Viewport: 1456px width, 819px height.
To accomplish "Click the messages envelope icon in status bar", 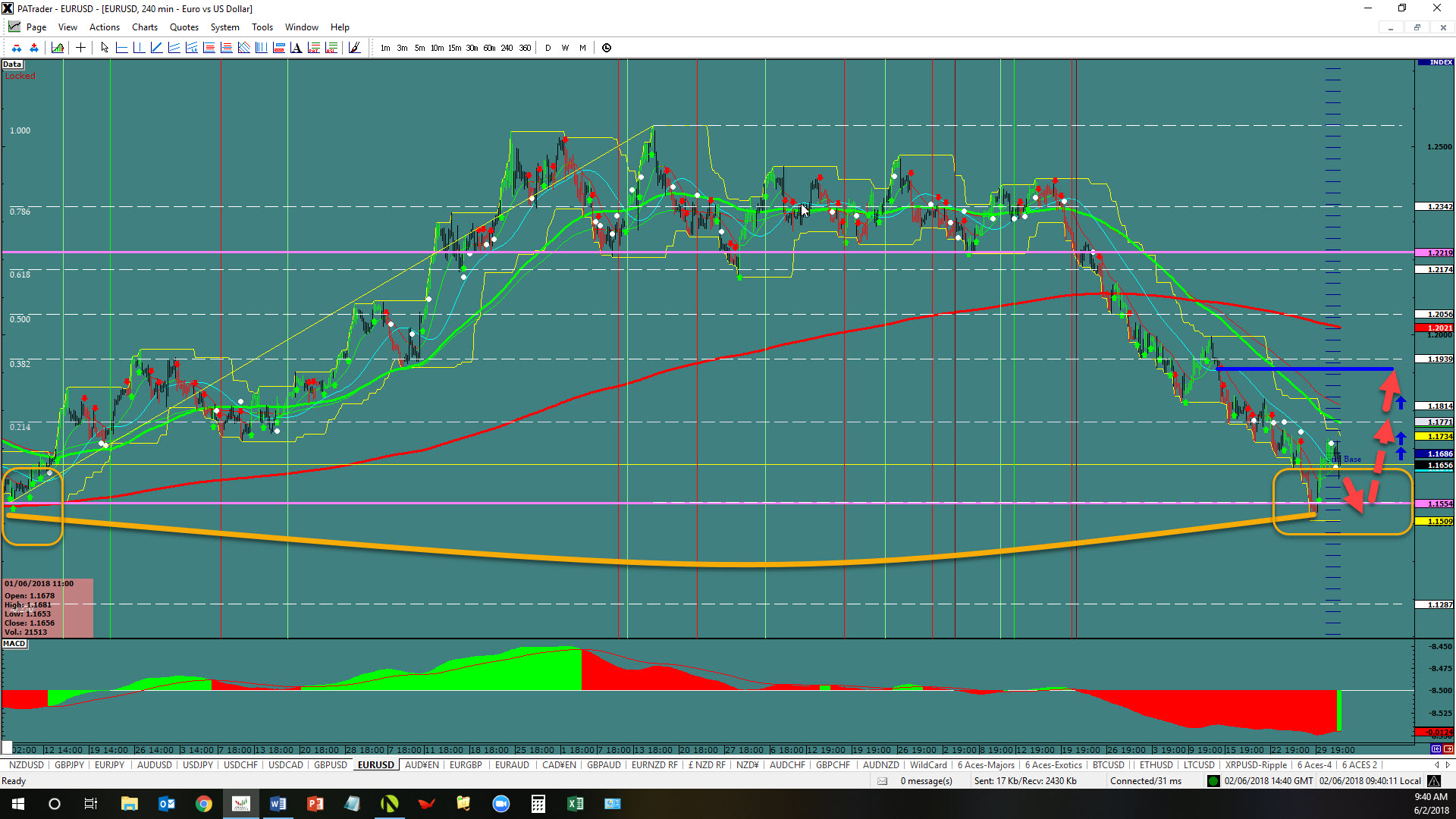I will (x=882, y=781).
